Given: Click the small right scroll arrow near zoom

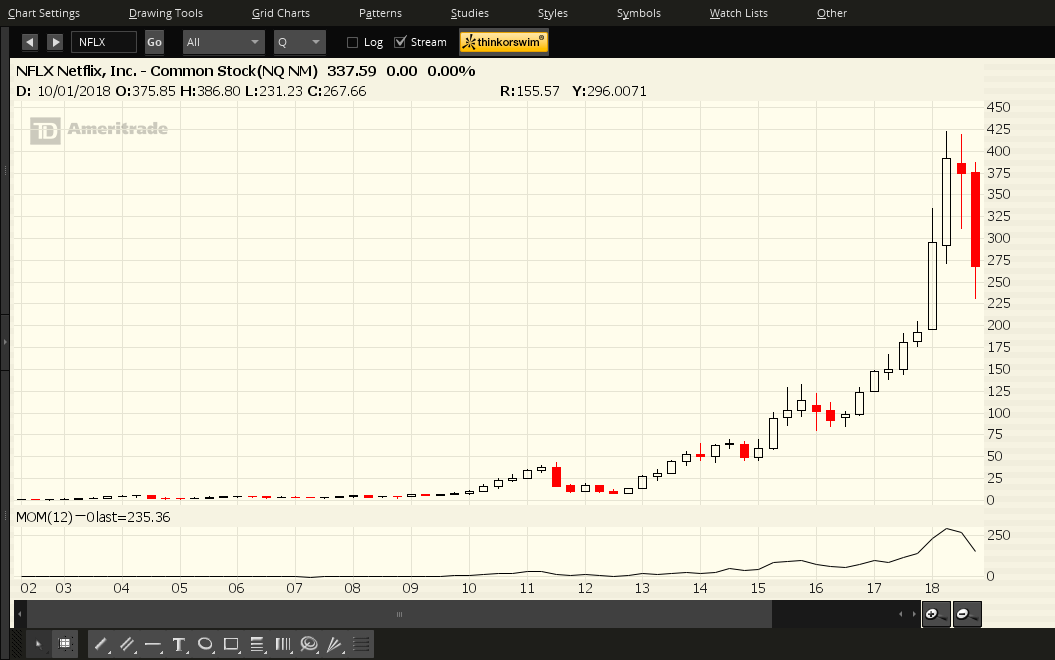Looking at the screenshot, I should (x=914, y=614).
